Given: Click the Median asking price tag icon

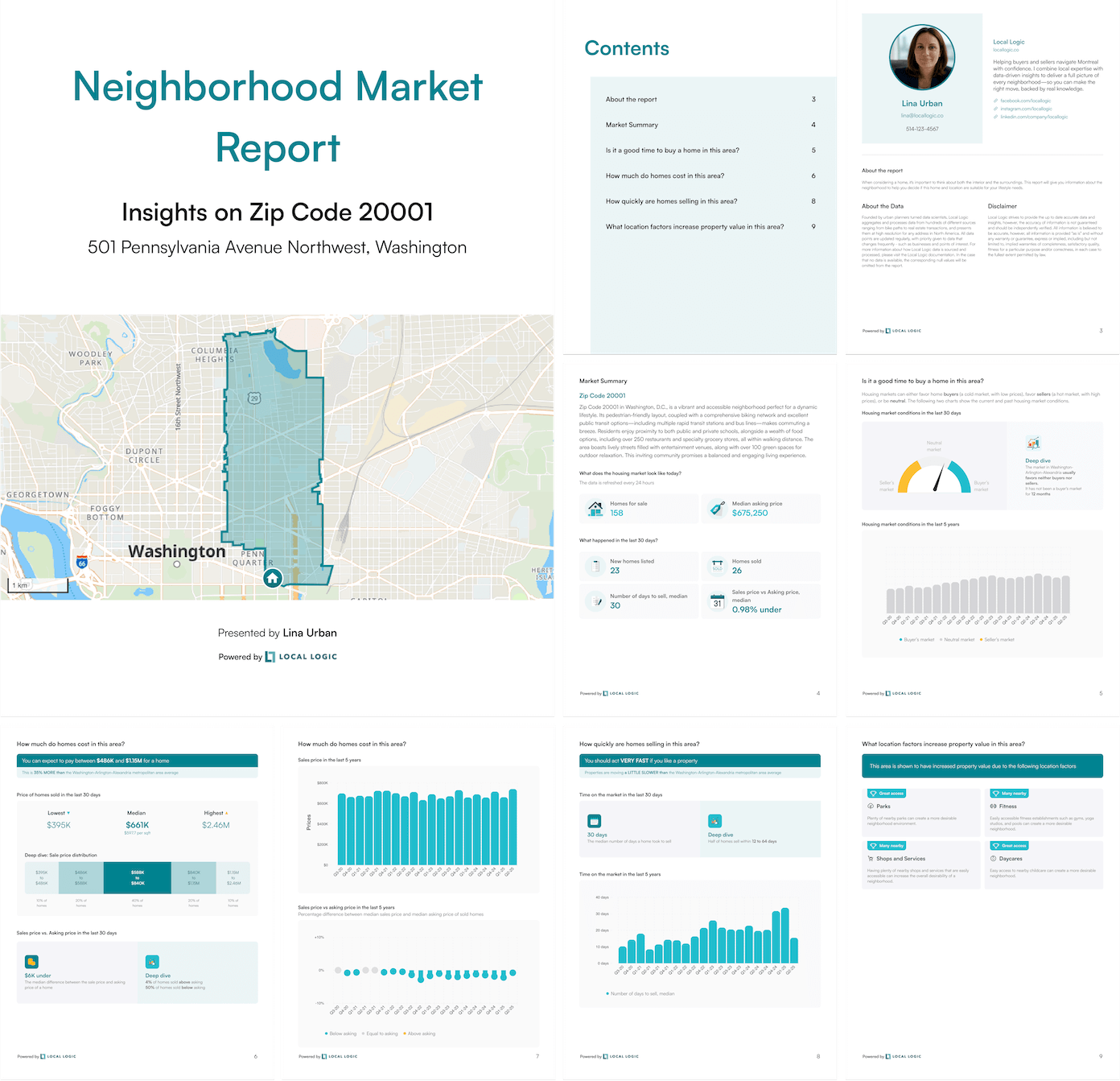Looking at the screenshot, I should click(718, 509).
